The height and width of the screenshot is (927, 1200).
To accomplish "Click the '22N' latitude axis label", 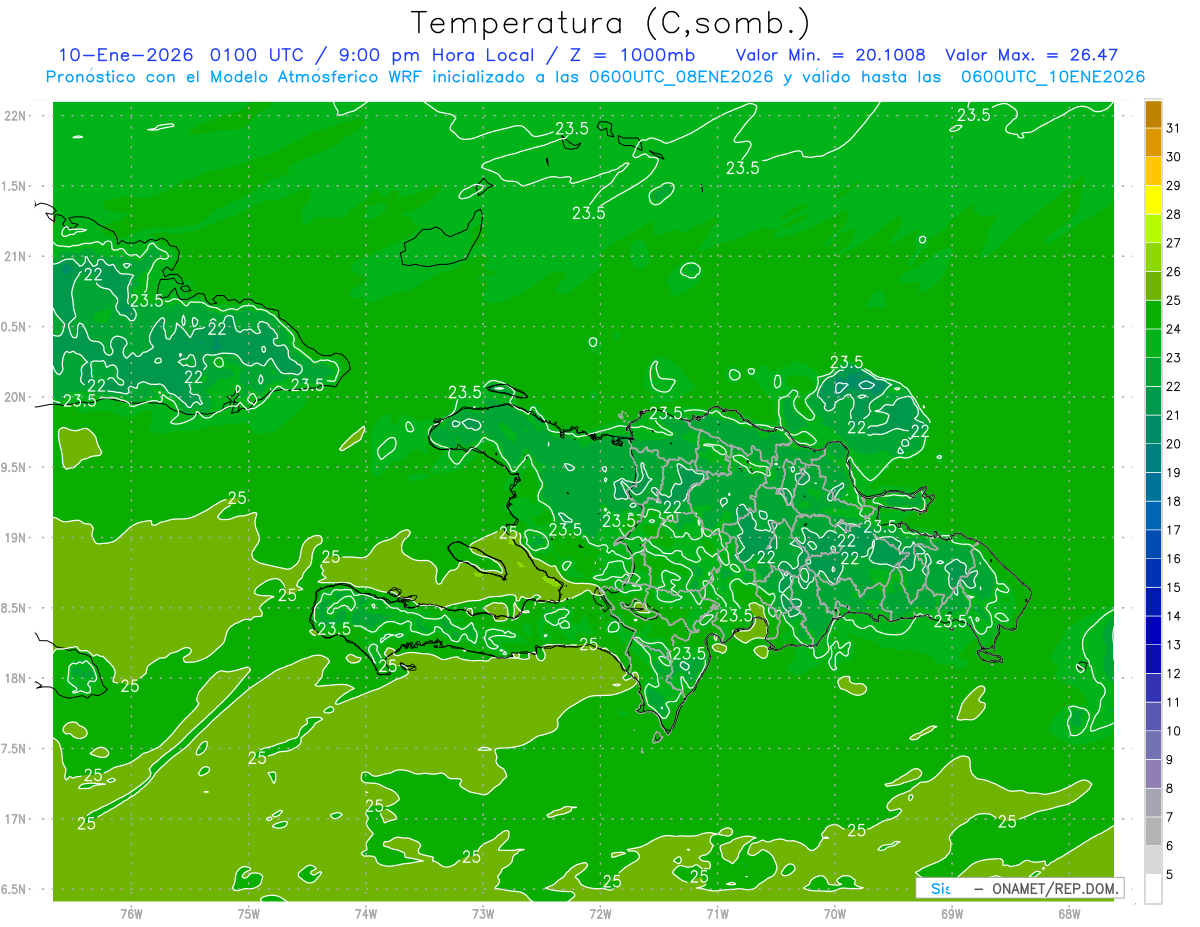I will pos(16,116).
